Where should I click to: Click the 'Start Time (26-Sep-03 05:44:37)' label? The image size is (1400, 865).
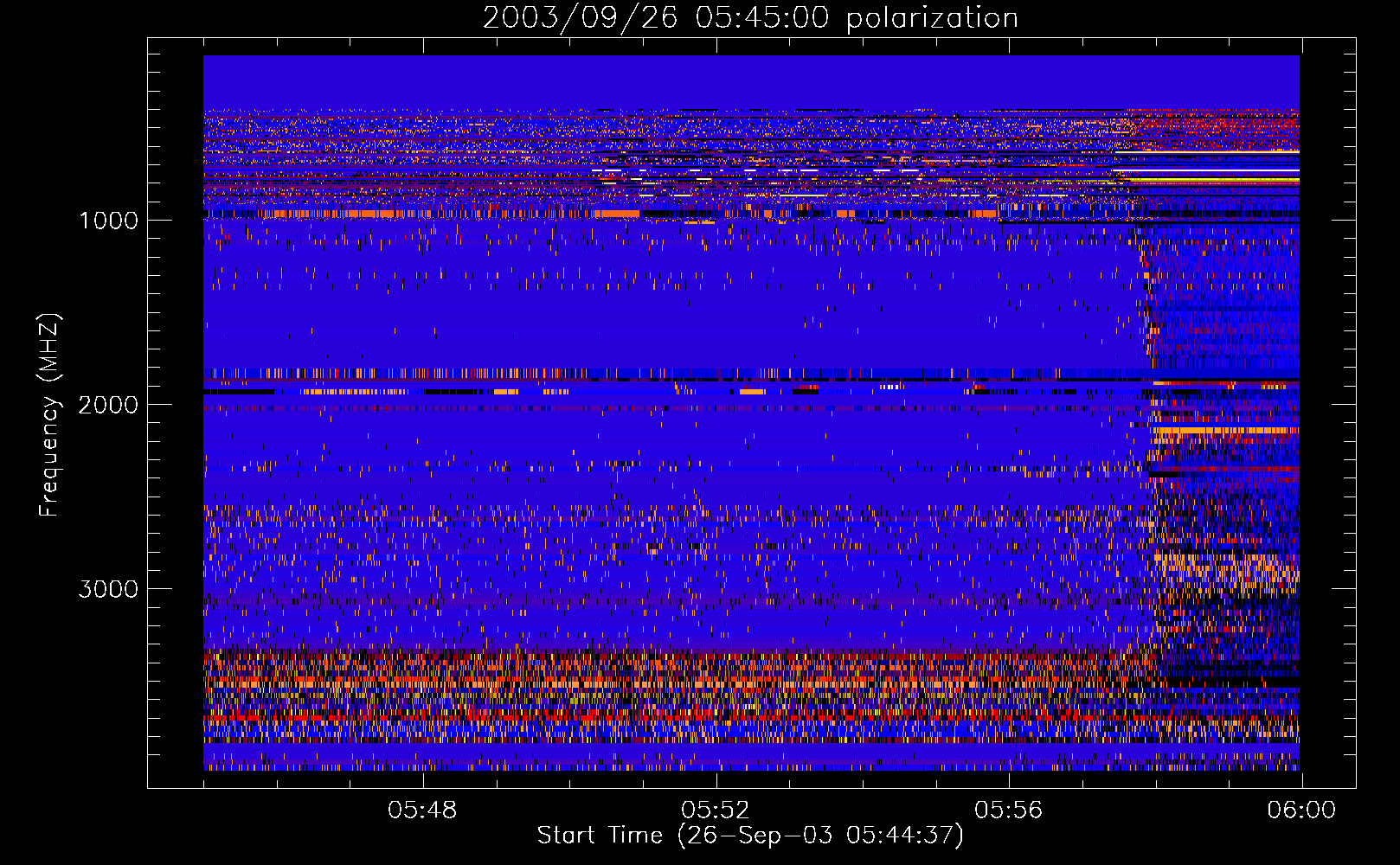750,836
